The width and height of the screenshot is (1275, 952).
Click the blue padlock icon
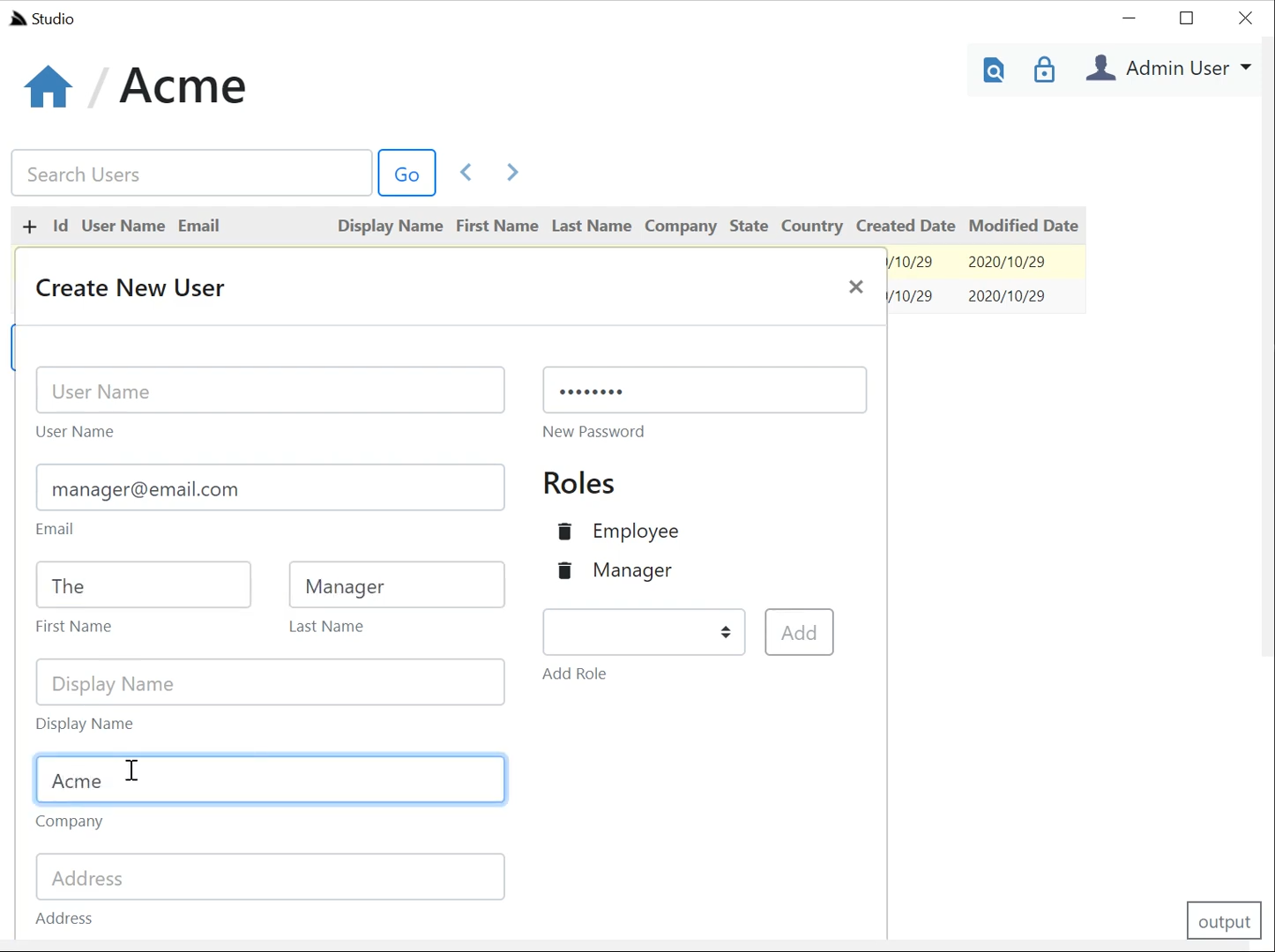pos(1044,70)
